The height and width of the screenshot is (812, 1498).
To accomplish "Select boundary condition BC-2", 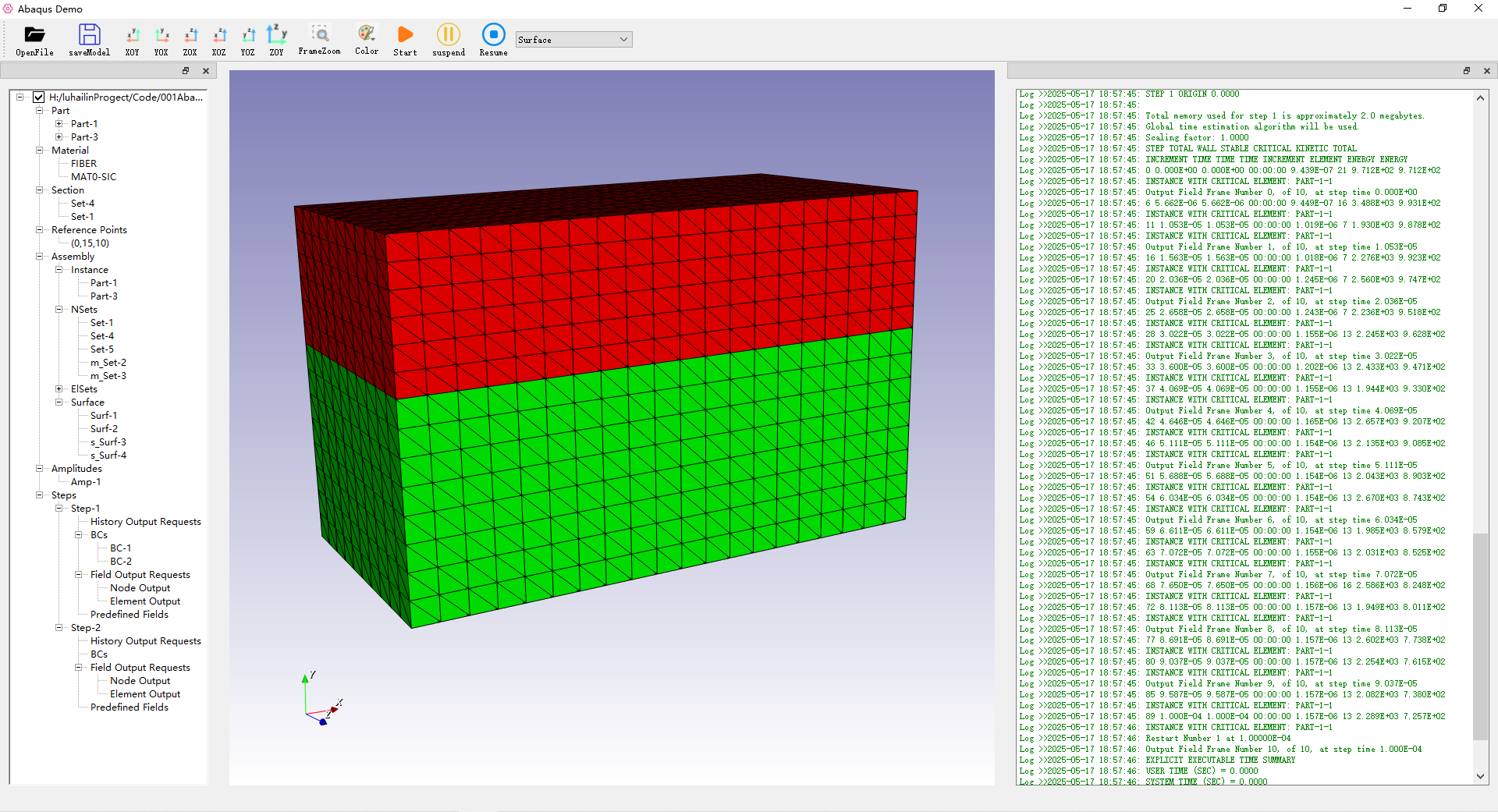I will (x=120, y=562).
